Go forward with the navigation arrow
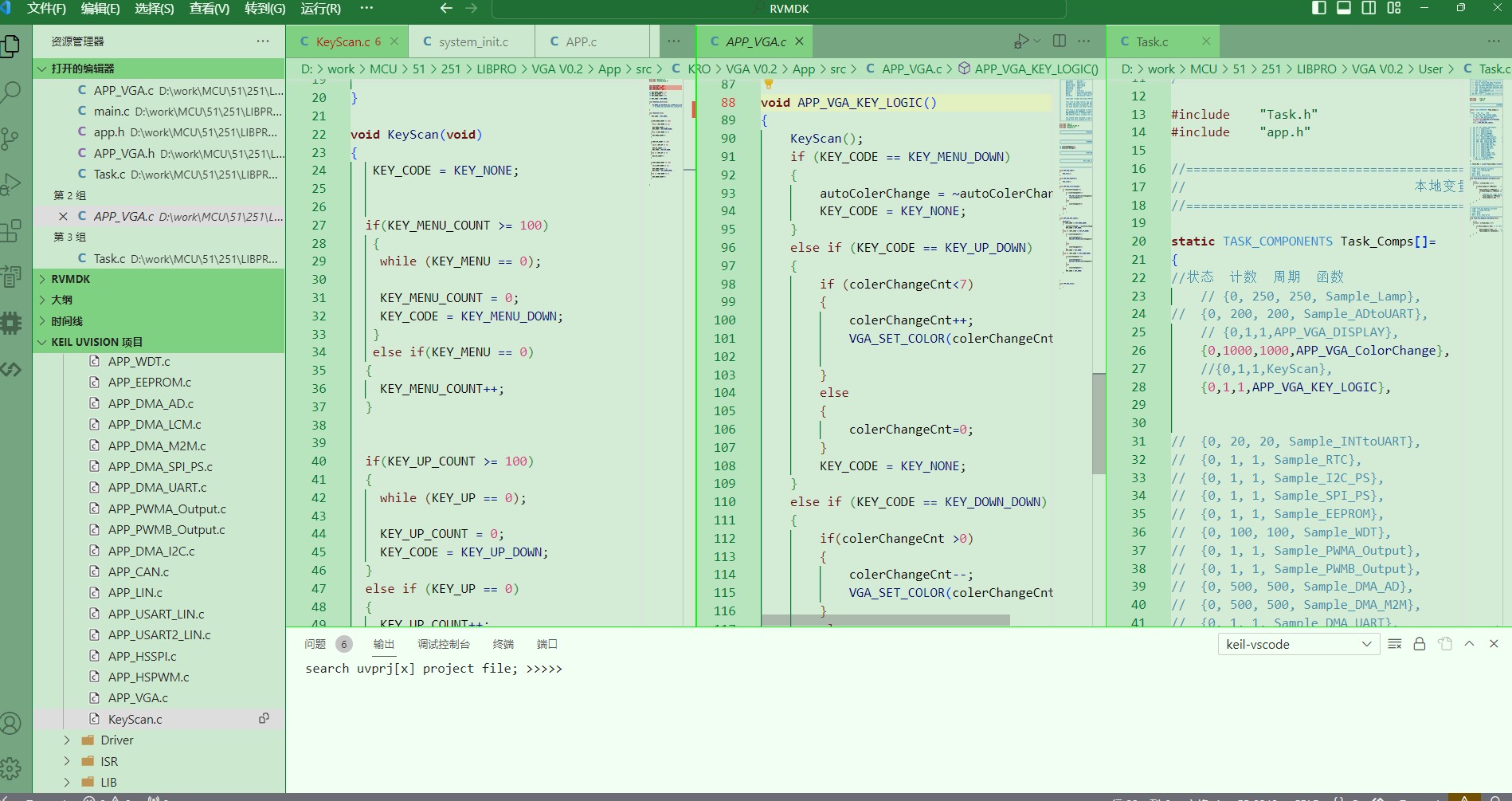This screenshot has height=801, width=1512. (472, 8)
